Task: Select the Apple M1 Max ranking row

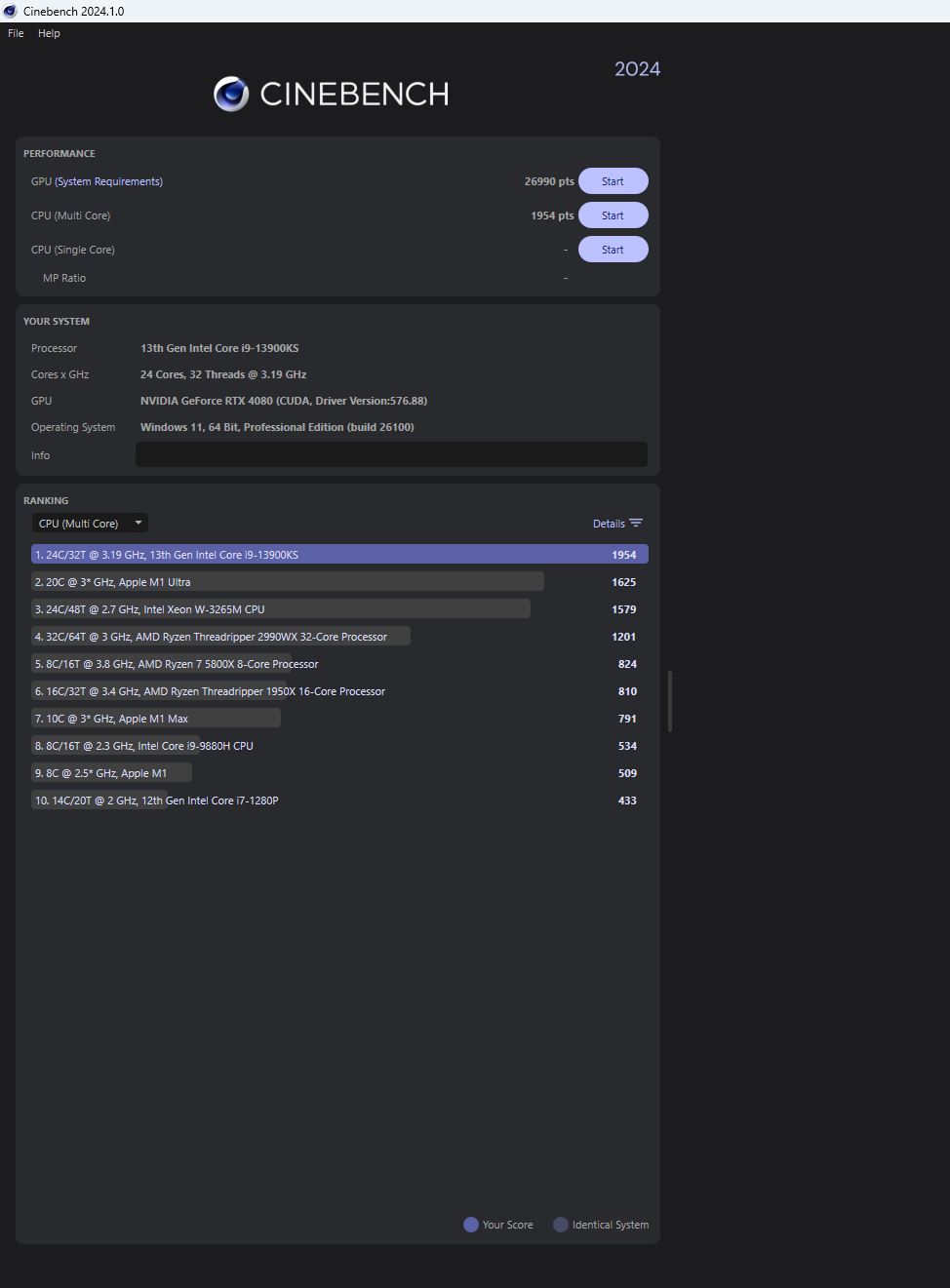Action: click(339, 719)
